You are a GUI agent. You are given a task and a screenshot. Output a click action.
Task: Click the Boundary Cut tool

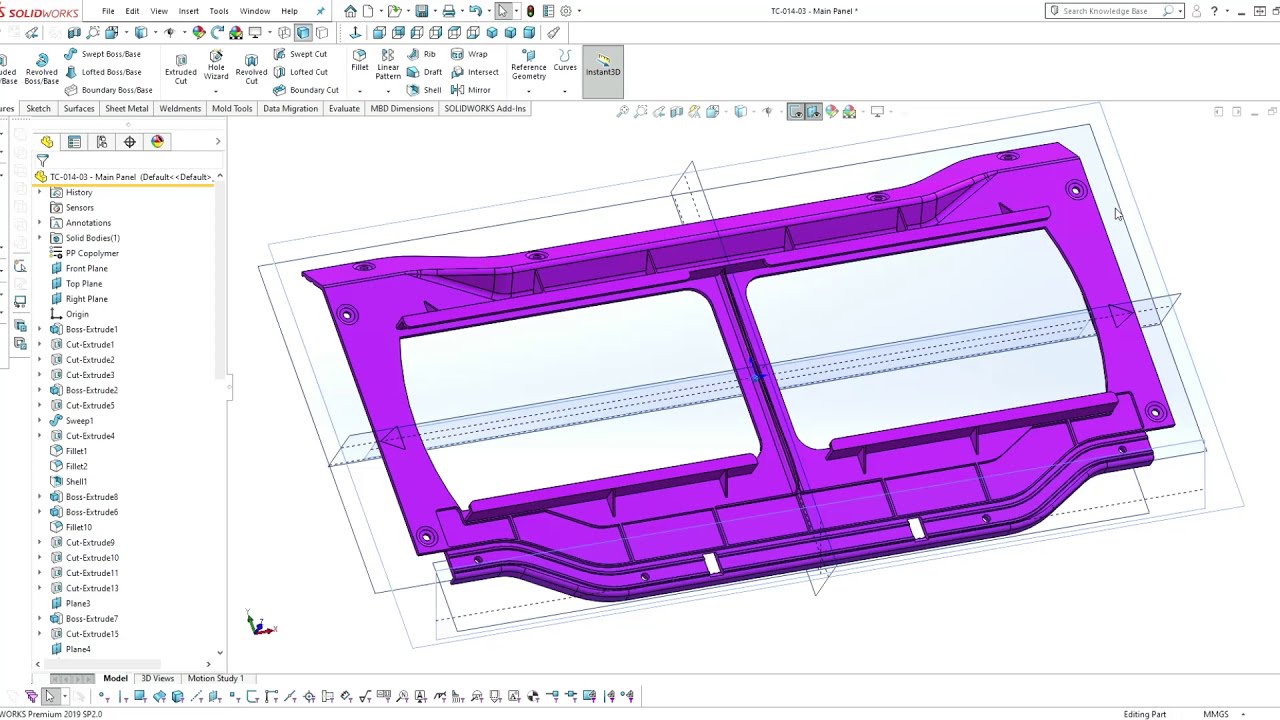pyautogui.click(x=306, y=90)
